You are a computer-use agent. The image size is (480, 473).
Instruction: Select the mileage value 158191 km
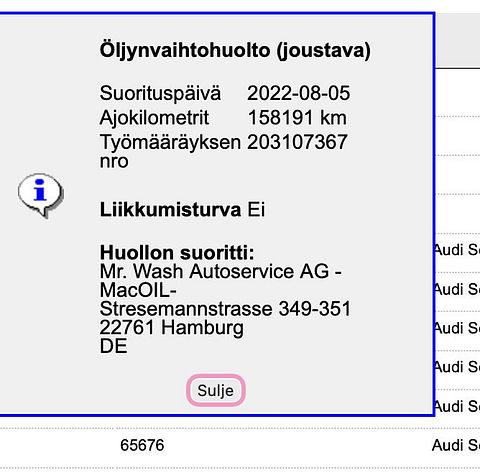297,118
